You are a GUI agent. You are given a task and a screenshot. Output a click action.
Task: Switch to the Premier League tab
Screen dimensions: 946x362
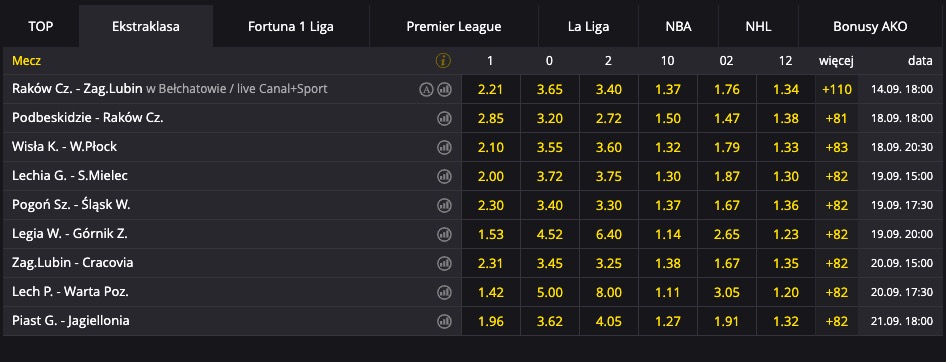(454, 27)
